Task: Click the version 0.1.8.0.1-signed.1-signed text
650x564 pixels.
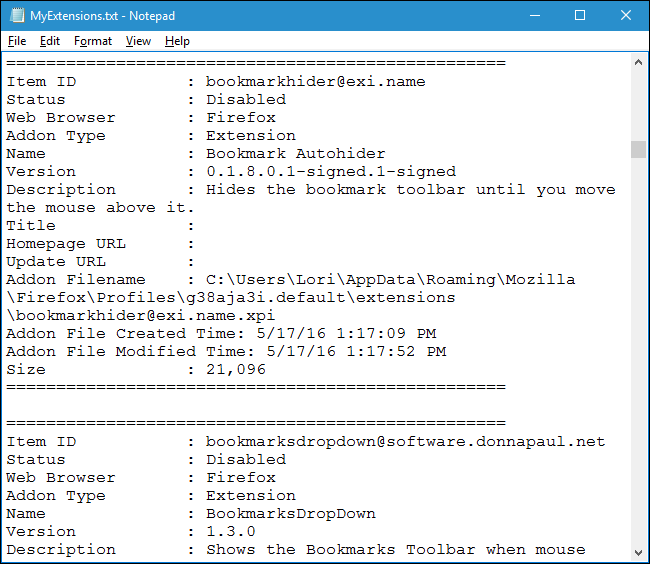Action: (330, 172)
